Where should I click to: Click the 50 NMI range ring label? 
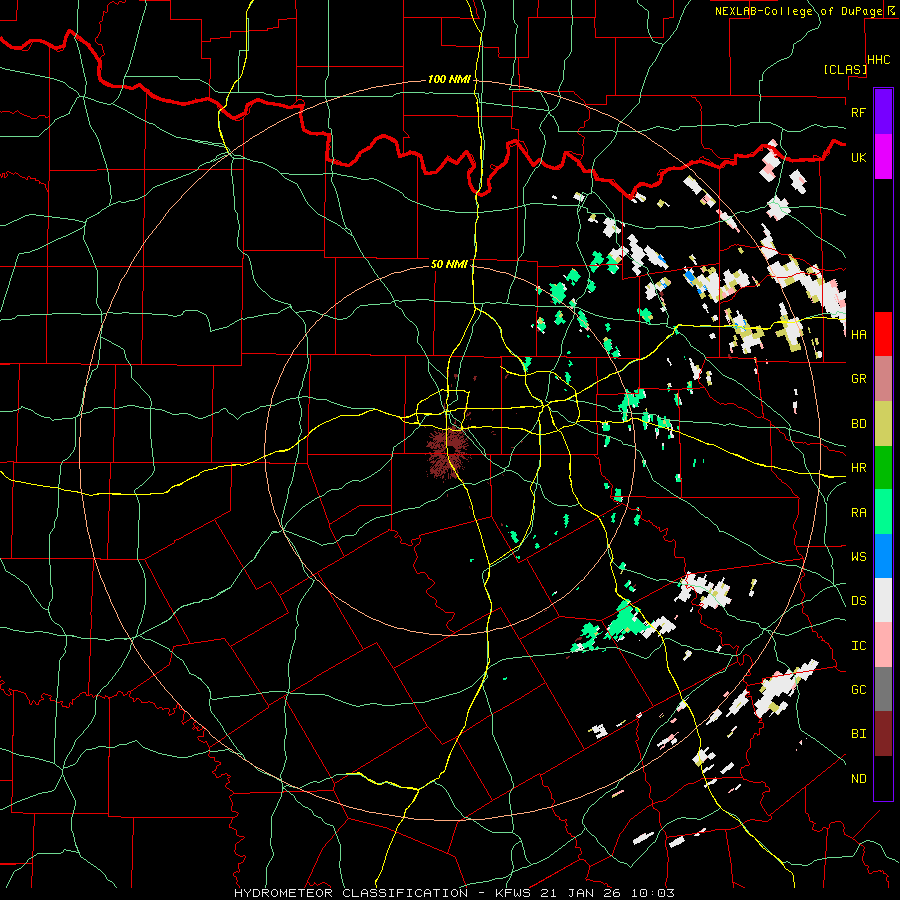(x=449, y=264)
